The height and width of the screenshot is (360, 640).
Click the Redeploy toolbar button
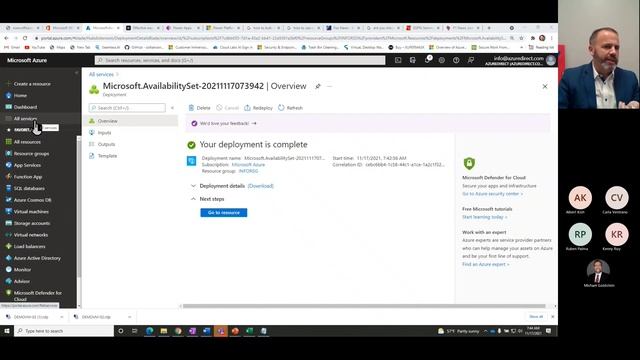coord(258,108)
